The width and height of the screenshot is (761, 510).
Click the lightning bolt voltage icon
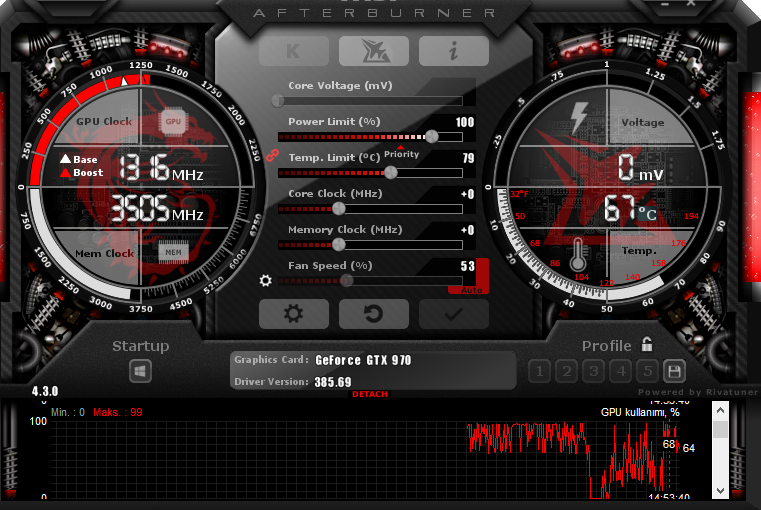pos(579,118)
